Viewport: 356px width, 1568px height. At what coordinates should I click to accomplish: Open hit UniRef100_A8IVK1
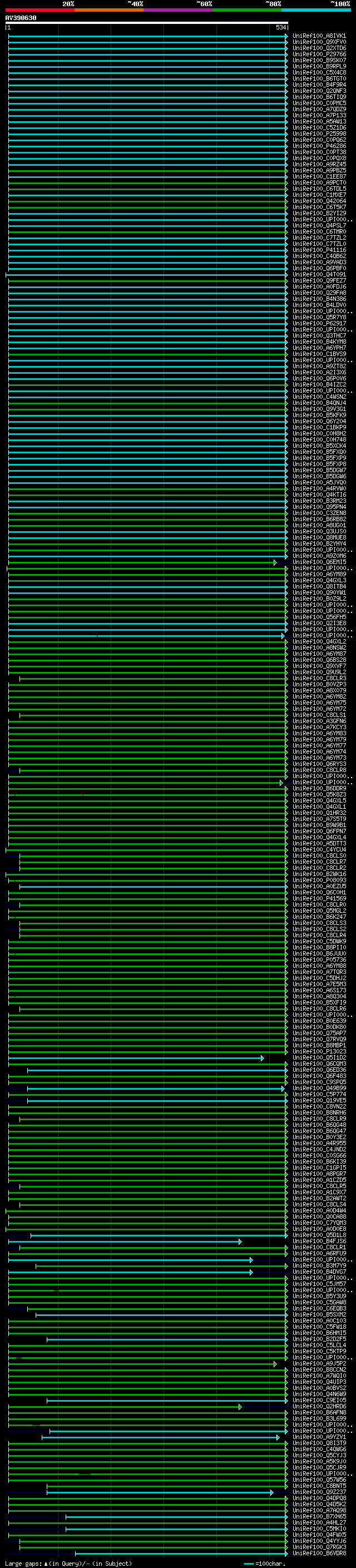coord(319,36)
